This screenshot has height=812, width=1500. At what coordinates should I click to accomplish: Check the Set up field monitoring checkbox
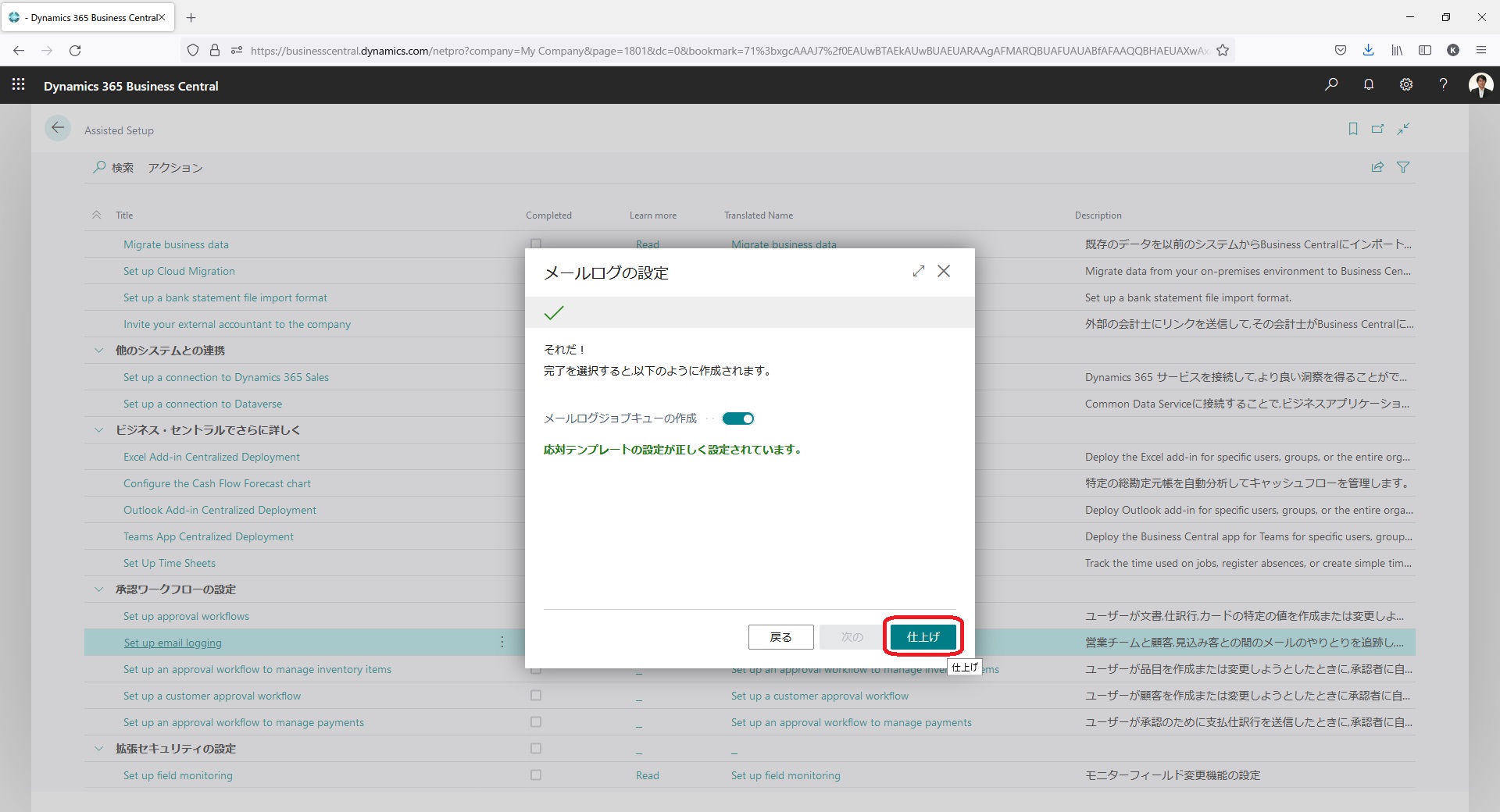[x=536, y=775]
